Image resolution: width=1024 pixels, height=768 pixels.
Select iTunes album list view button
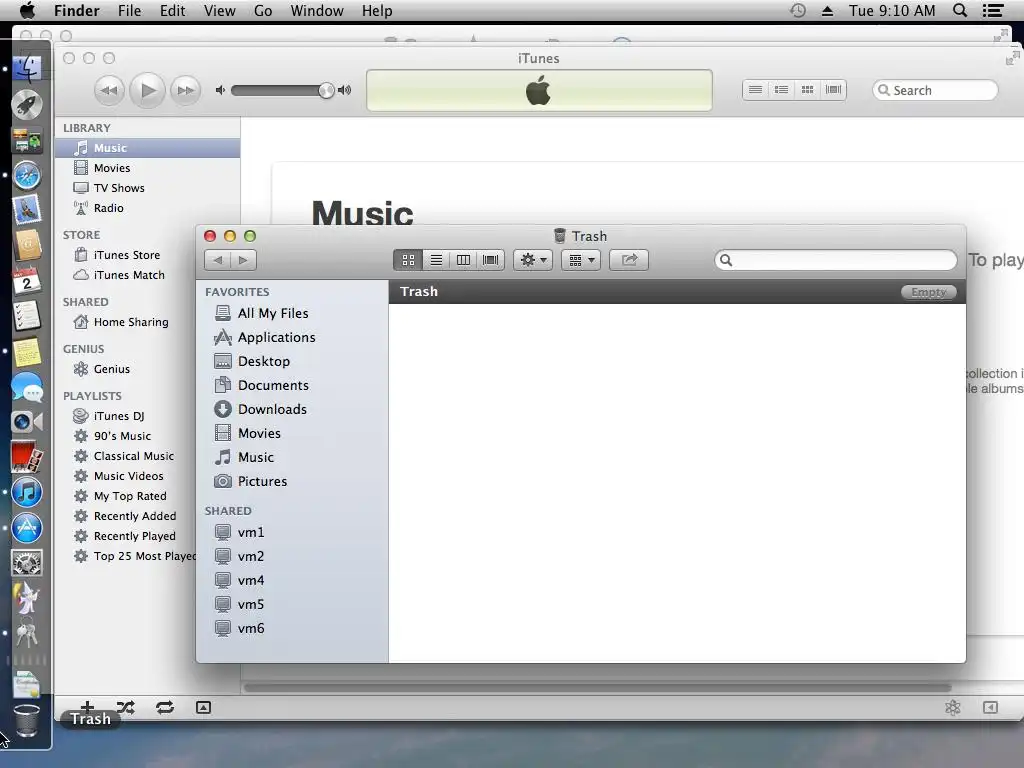click(x=781, y=89)
